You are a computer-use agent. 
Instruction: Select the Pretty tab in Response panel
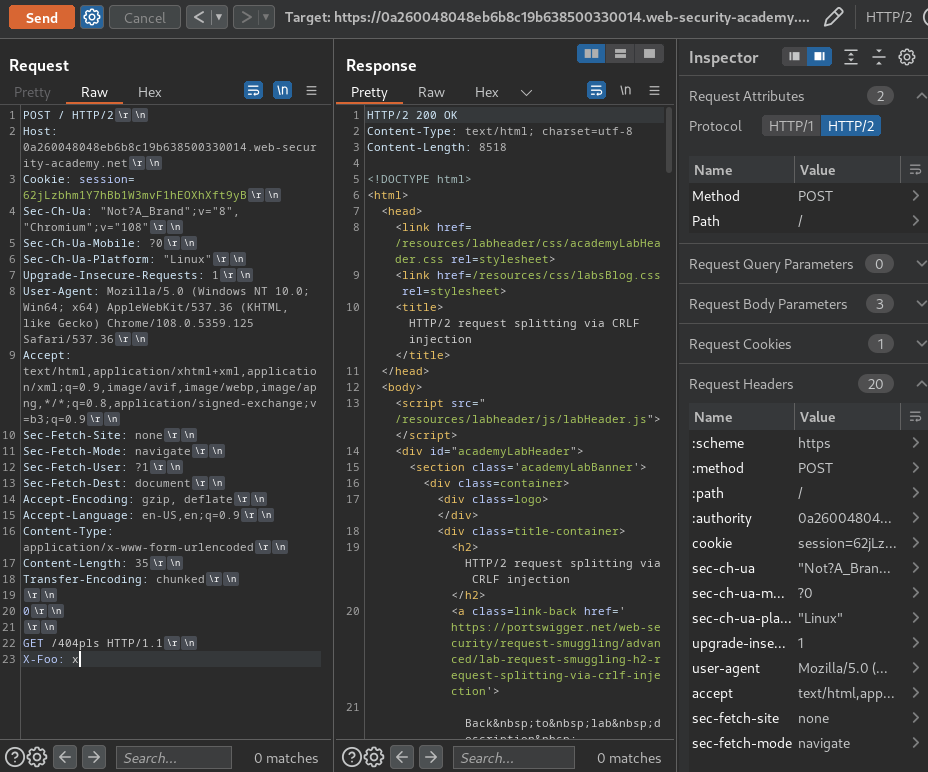click(369, 92)
